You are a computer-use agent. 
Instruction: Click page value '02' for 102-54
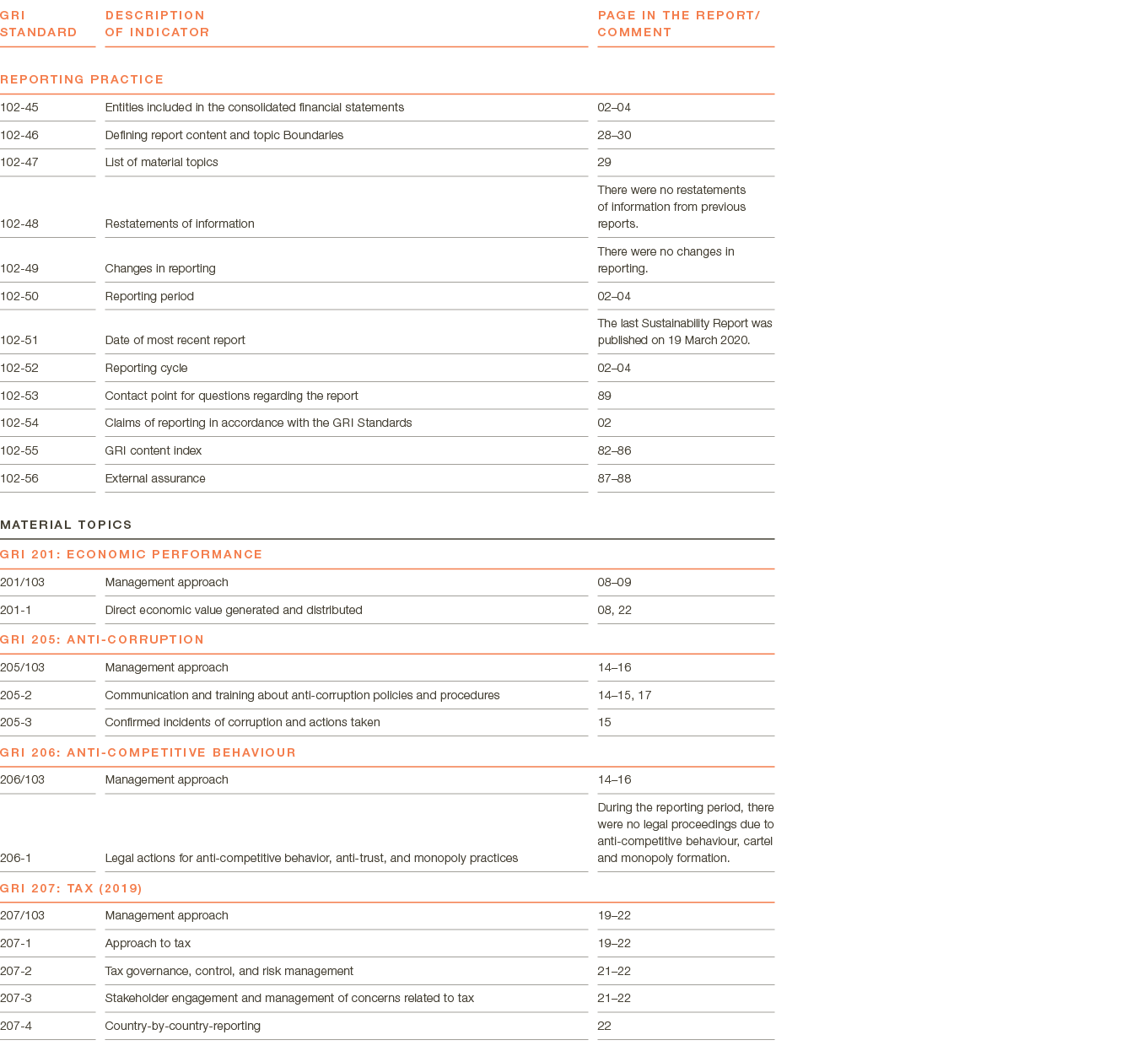tap(605, 423)
